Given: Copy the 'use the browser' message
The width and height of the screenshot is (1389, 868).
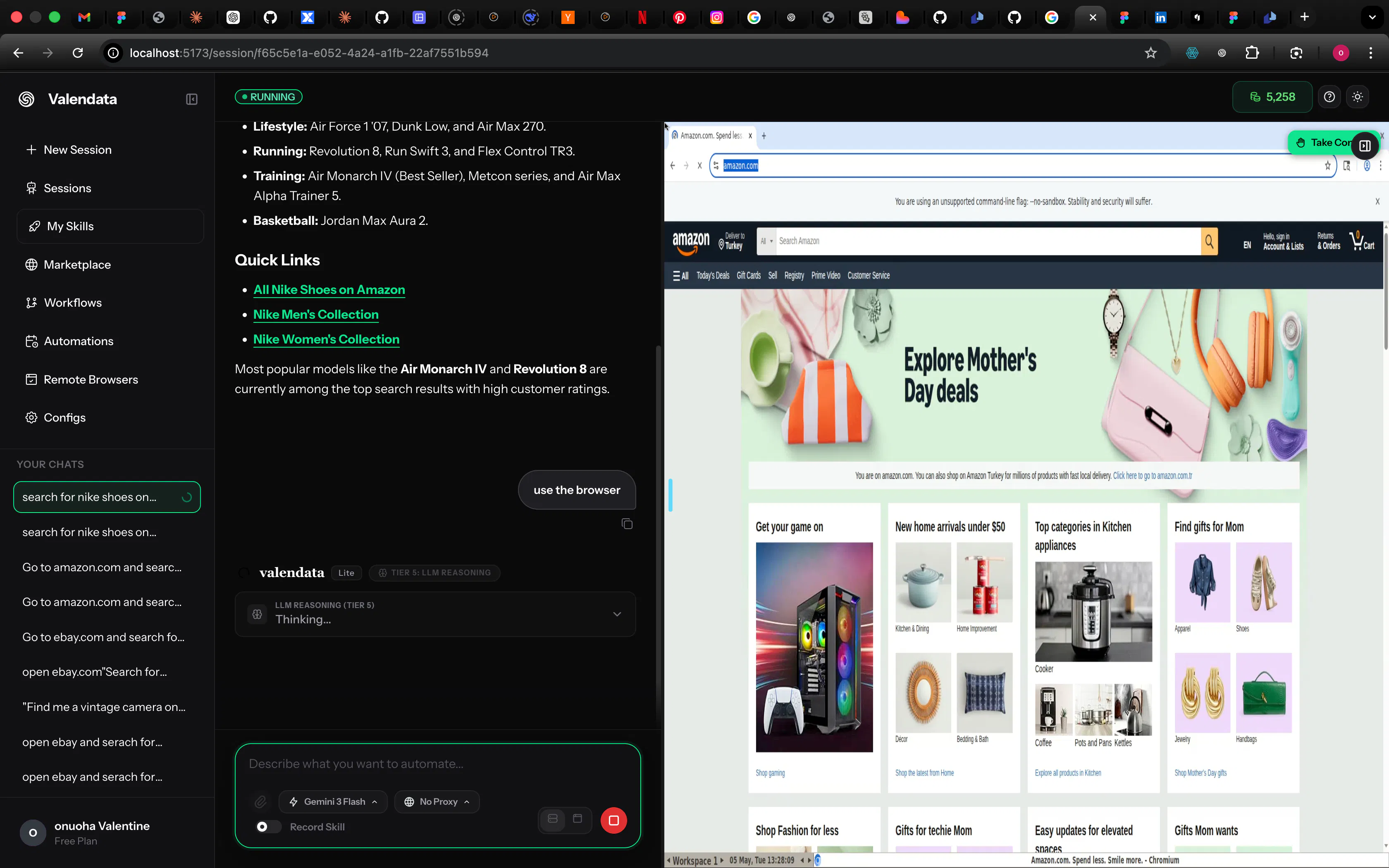Looking at the screenshot, I should [x=627, y=524].
